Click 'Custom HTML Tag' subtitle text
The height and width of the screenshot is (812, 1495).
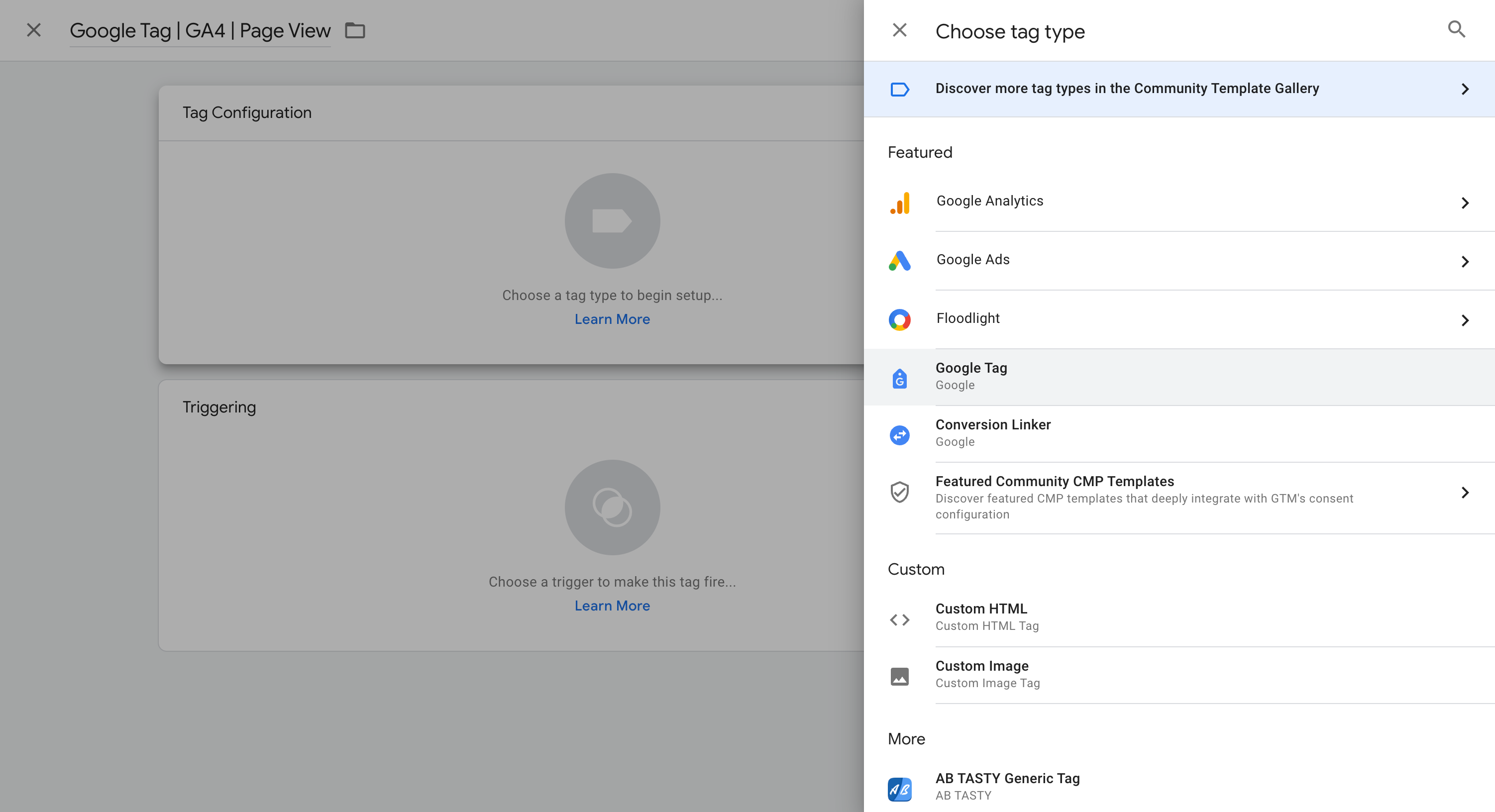(x=987, y=626)
